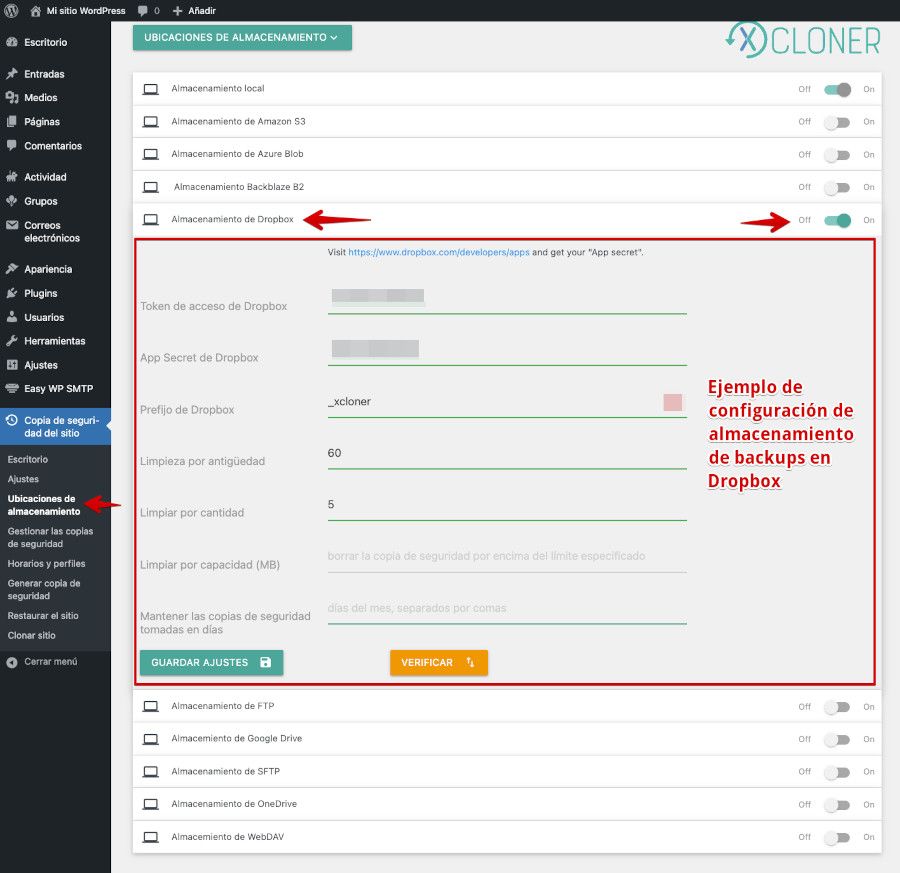This screenshot has height=873, width=900.
Task: Enable the WebDAV storage switch
Action: (x=837, y=838)
